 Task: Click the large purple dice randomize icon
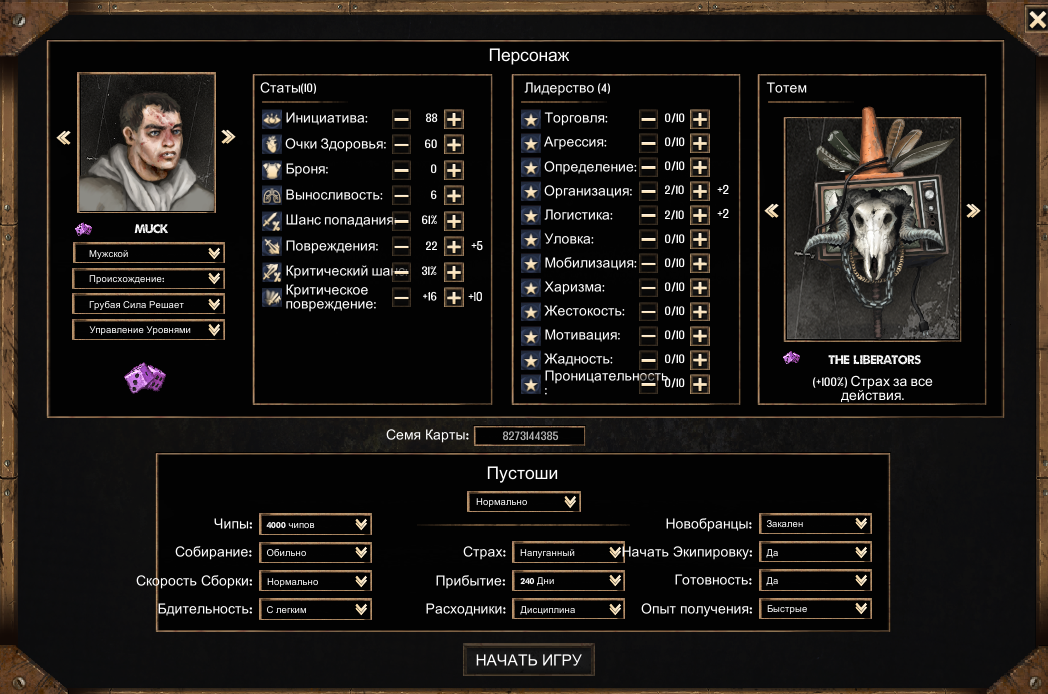pyautogui.click(x=145, y=378)
